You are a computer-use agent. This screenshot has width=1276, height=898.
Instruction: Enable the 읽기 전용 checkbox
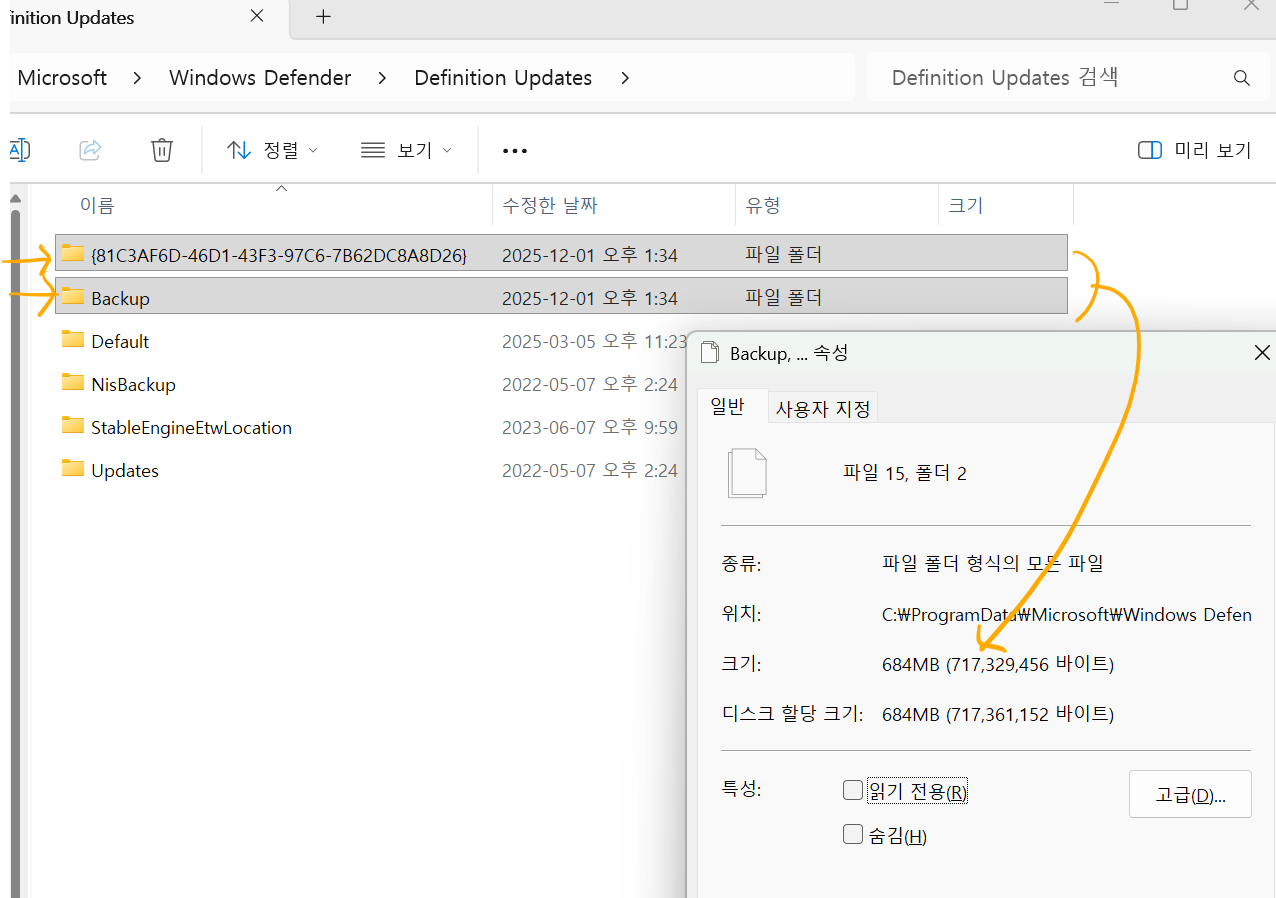tap(852, 789)
